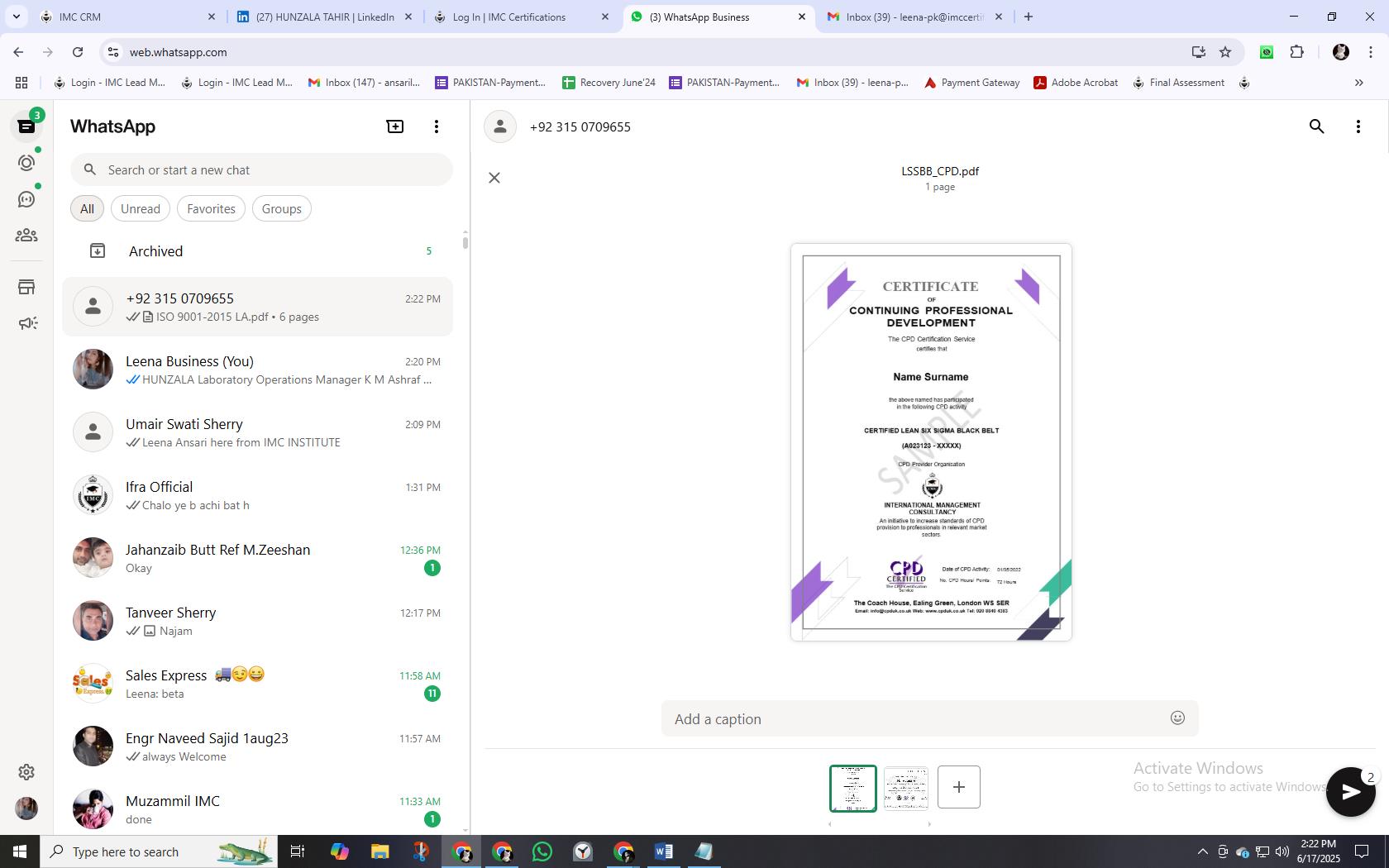
Task: Select the second document thumbnail
Action: coord(906,788)
